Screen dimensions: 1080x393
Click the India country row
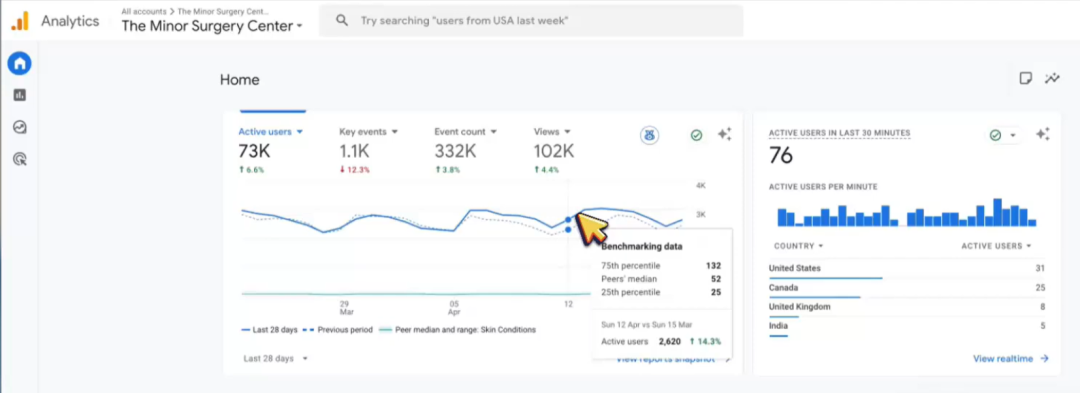[x=907, y=326]
